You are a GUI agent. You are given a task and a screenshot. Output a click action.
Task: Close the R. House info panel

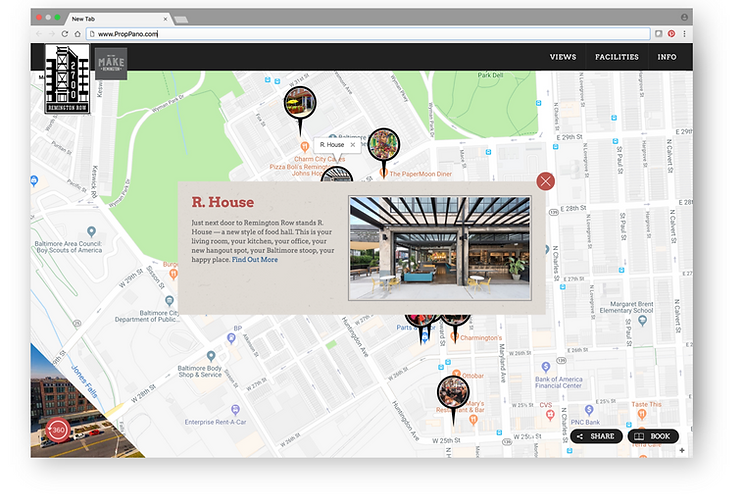click(545, 181)
